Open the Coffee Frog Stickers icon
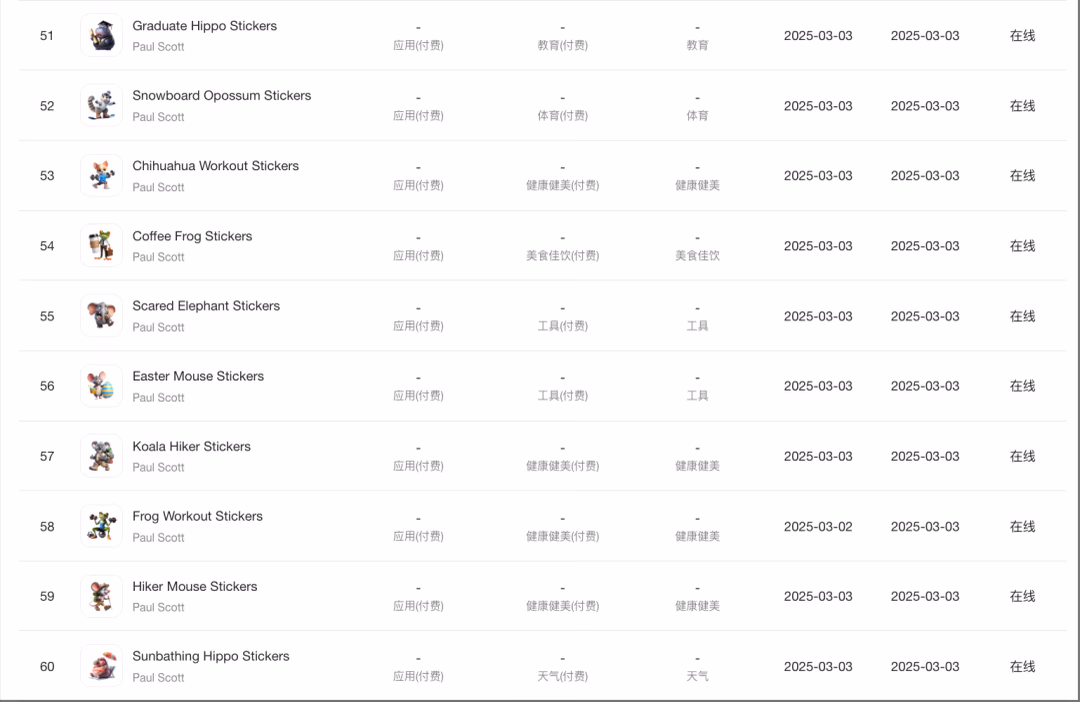 101,245
